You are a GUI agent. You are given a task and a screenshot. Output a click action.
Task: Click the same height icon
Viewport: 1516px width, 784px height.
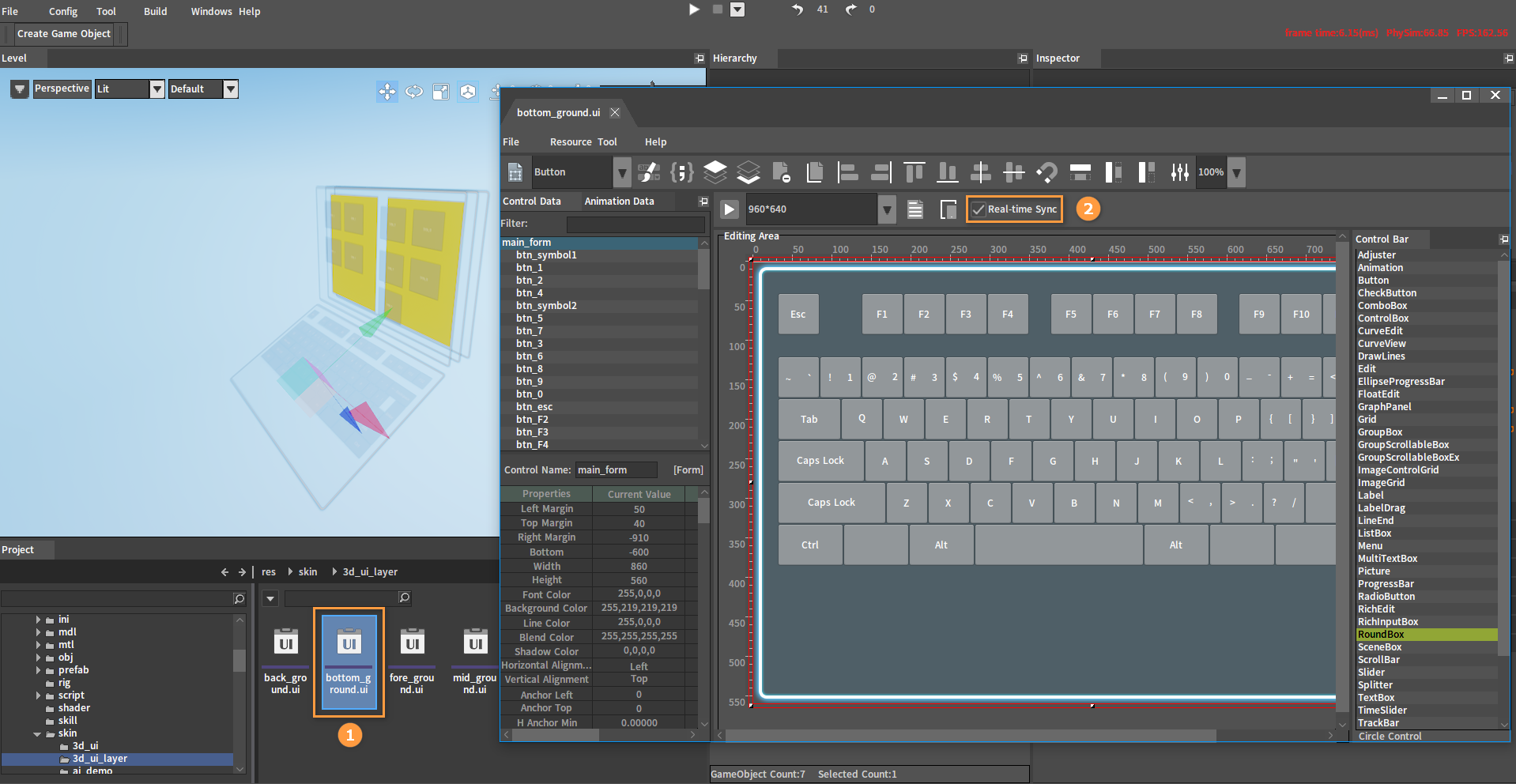[1114, 172]
